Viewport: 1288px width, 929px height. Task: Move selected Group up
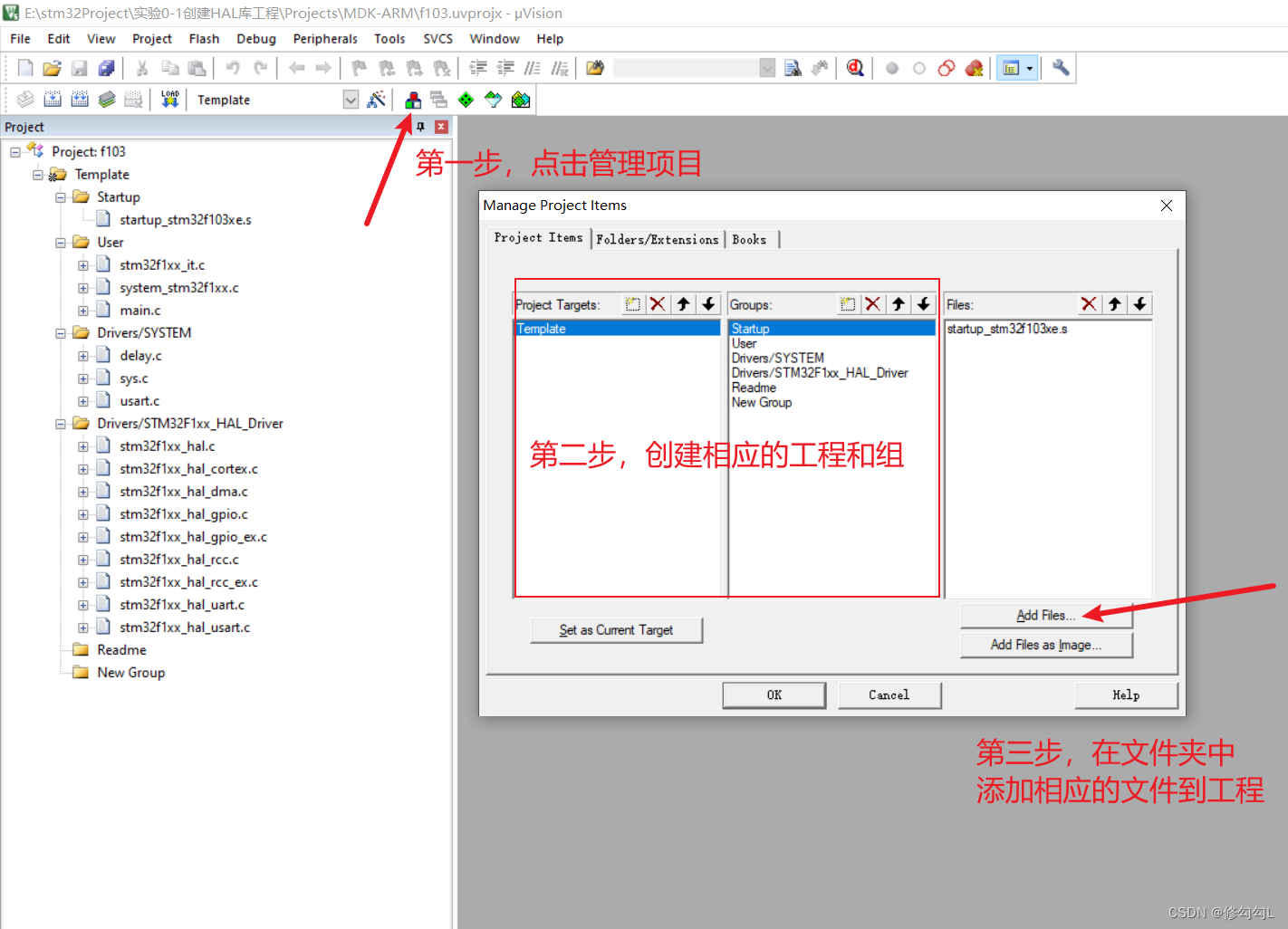tap(898, 304)
